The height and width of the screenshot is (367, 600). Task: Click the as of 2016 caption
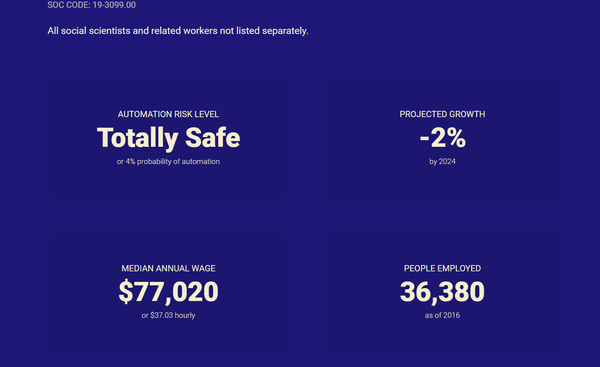[x=442, y=315]
